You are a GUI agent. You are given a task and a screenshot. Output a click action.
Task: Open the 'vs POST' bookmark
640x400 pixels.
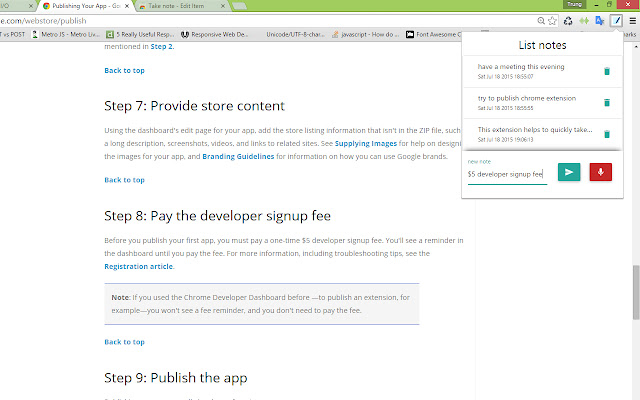pyautogui.click(x=13, y=35)
